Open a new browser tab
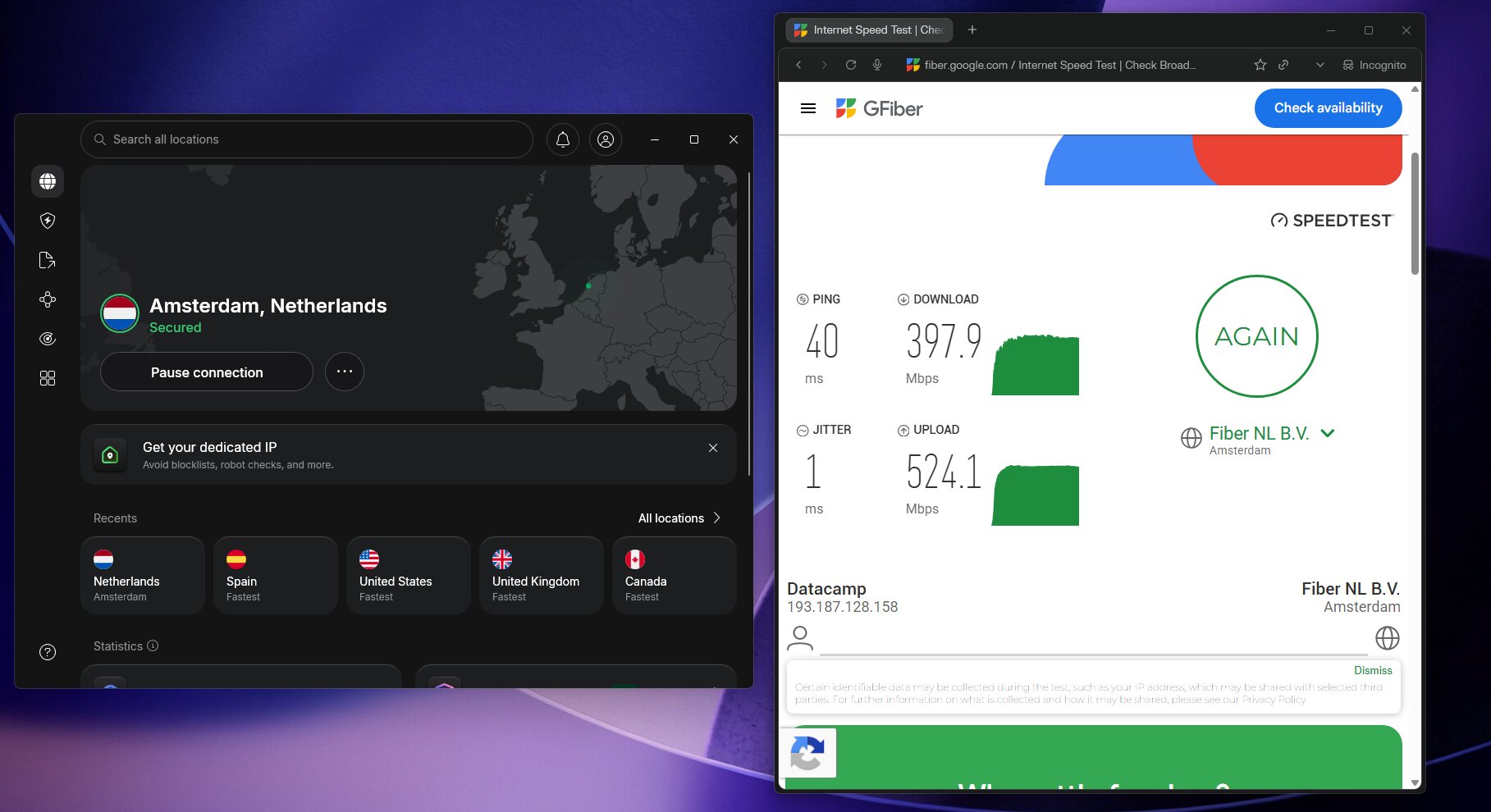 tap(972, 30)
